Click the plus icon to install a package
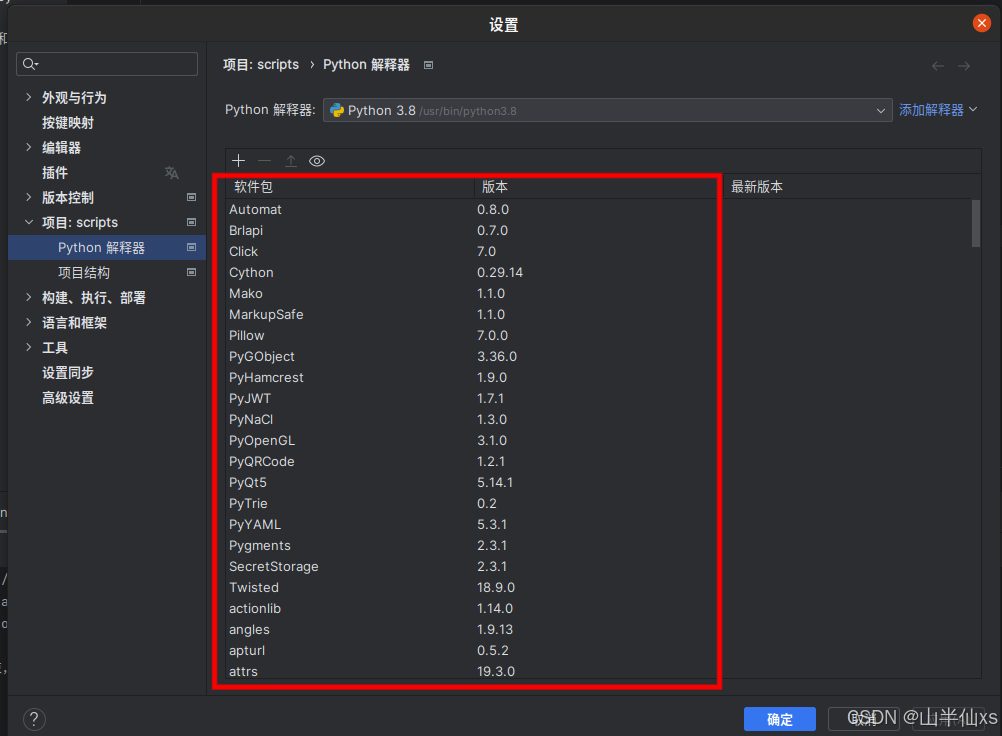 (238, 160)
